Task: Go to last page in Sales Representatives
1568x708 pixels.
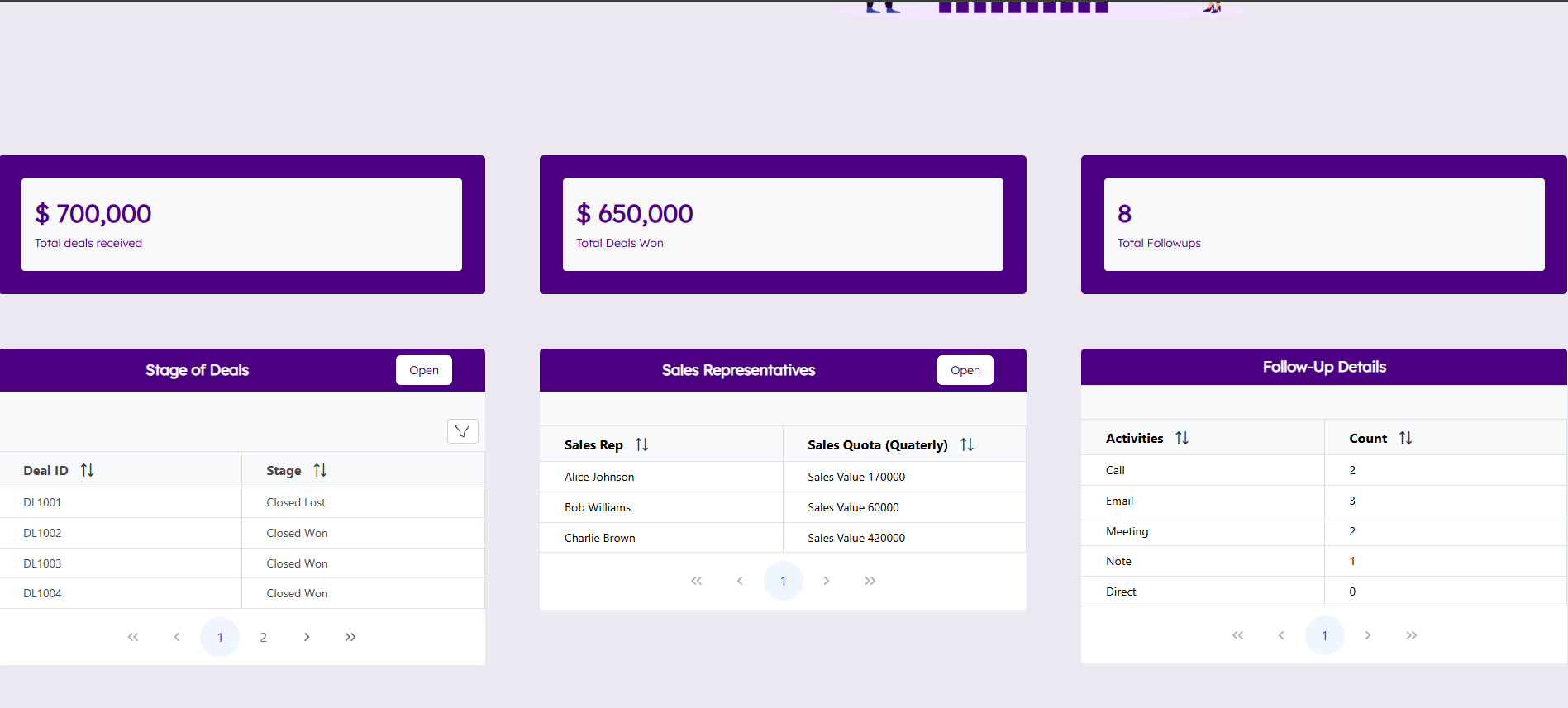Action: pos(870,581)
